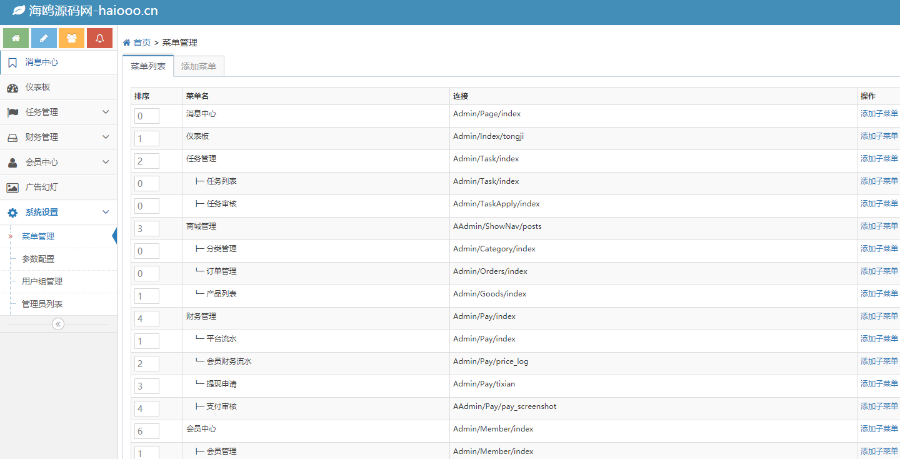Open 参数配置 in the sidebar submenu
The height and width of the screenshot is (459, 900).
point(38,258)
